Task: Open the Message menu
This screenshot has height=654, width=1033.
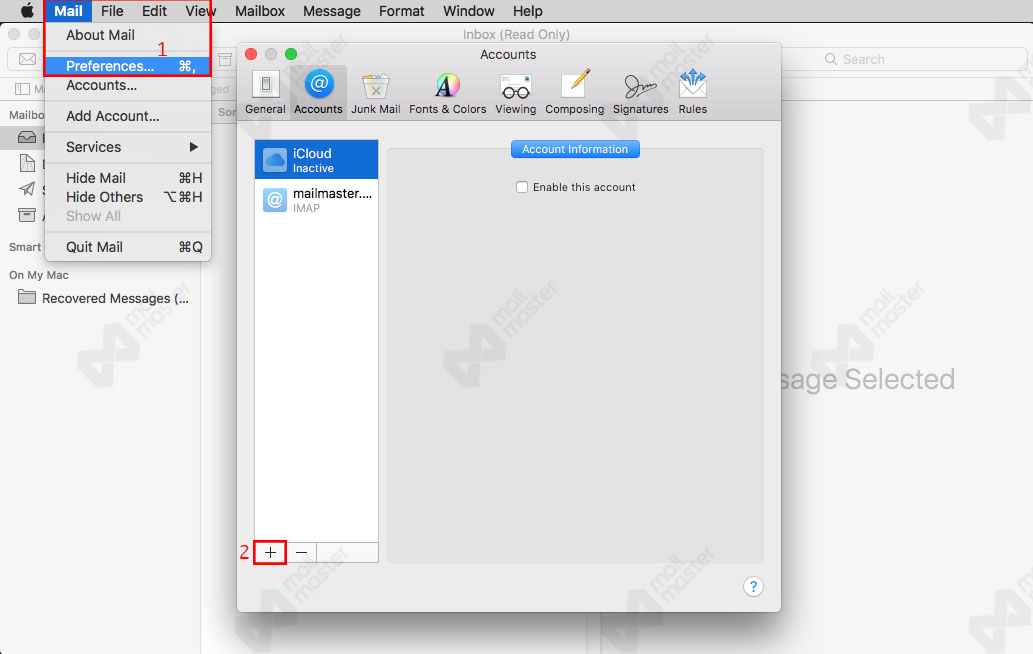Action: [331, 11]
